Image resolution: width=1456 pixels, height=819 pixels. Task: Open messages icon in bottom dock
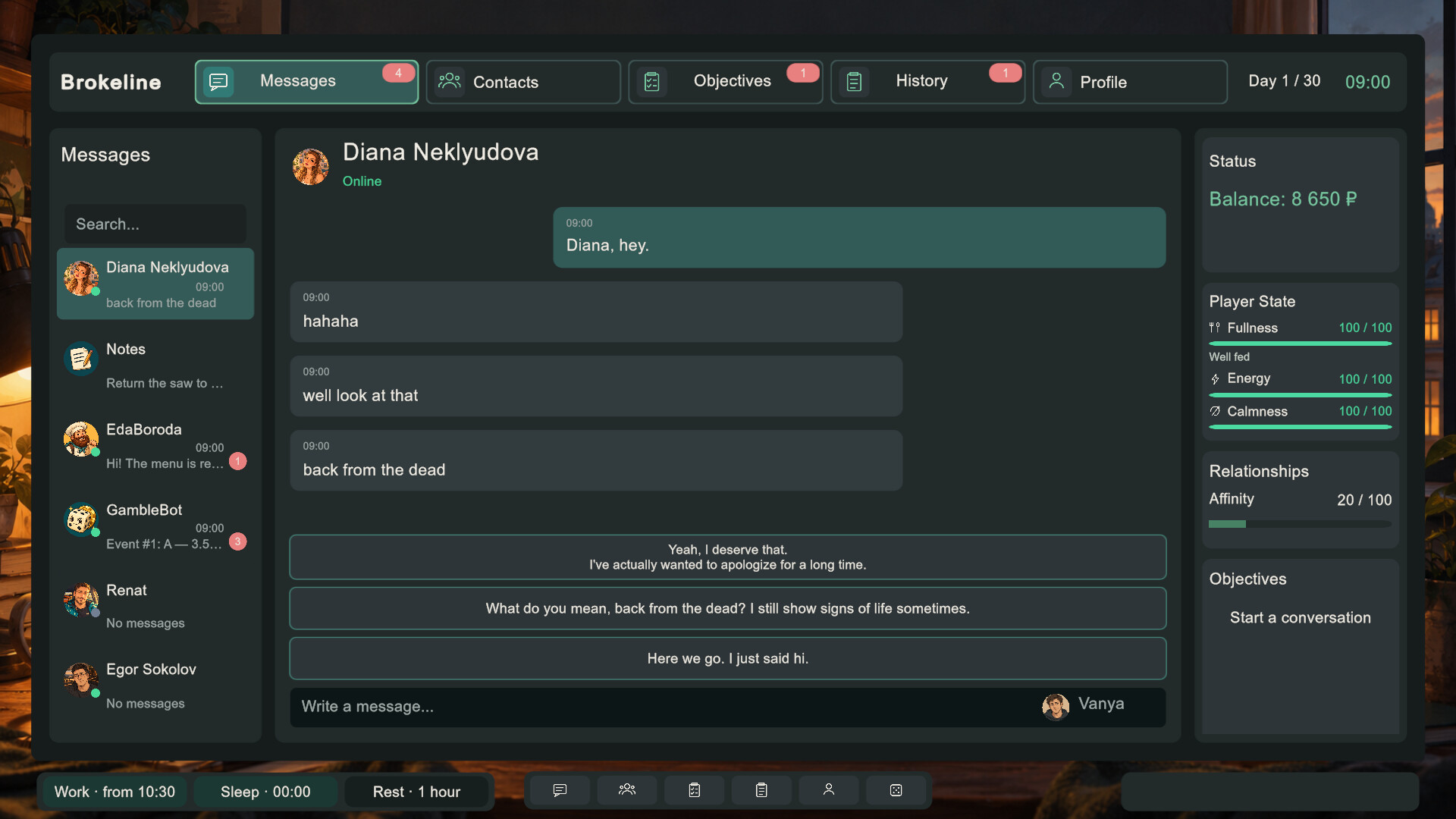point(560,790)
